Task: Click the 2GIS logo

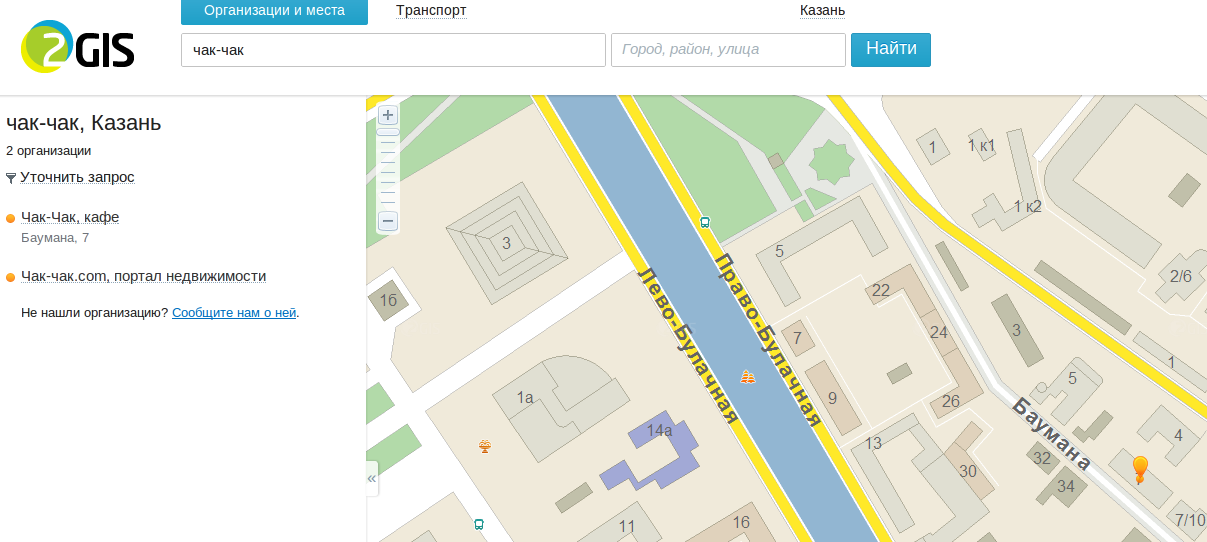Action: (78, 48)
